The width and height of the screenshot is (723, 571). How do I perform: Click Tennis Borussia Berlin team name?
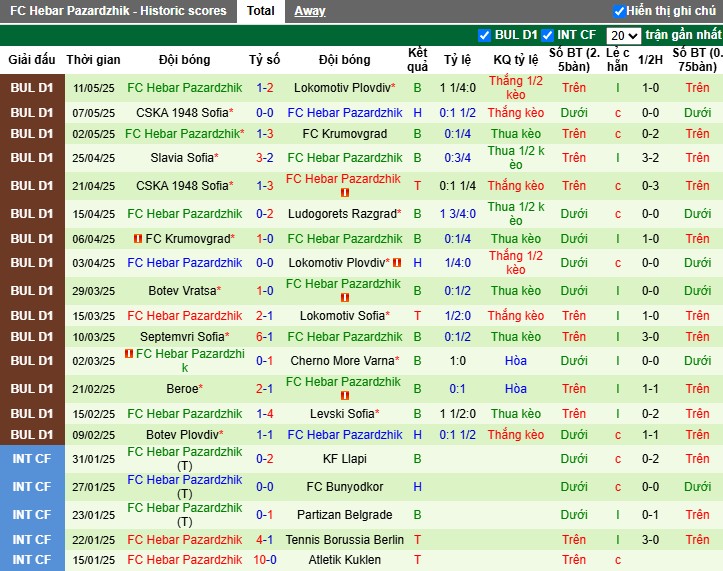344,540
